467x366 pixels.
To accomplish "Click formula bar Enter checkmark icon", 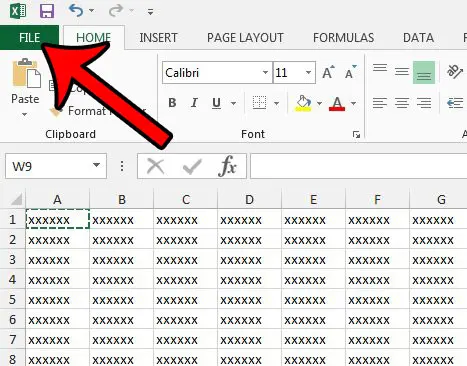I will point(192,167).
